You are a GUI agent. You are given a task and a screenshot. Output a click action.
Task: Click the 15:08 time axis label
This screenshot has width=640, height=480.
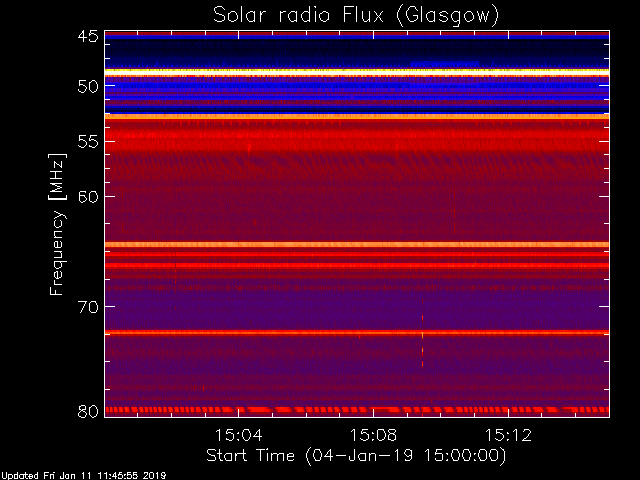373,435
